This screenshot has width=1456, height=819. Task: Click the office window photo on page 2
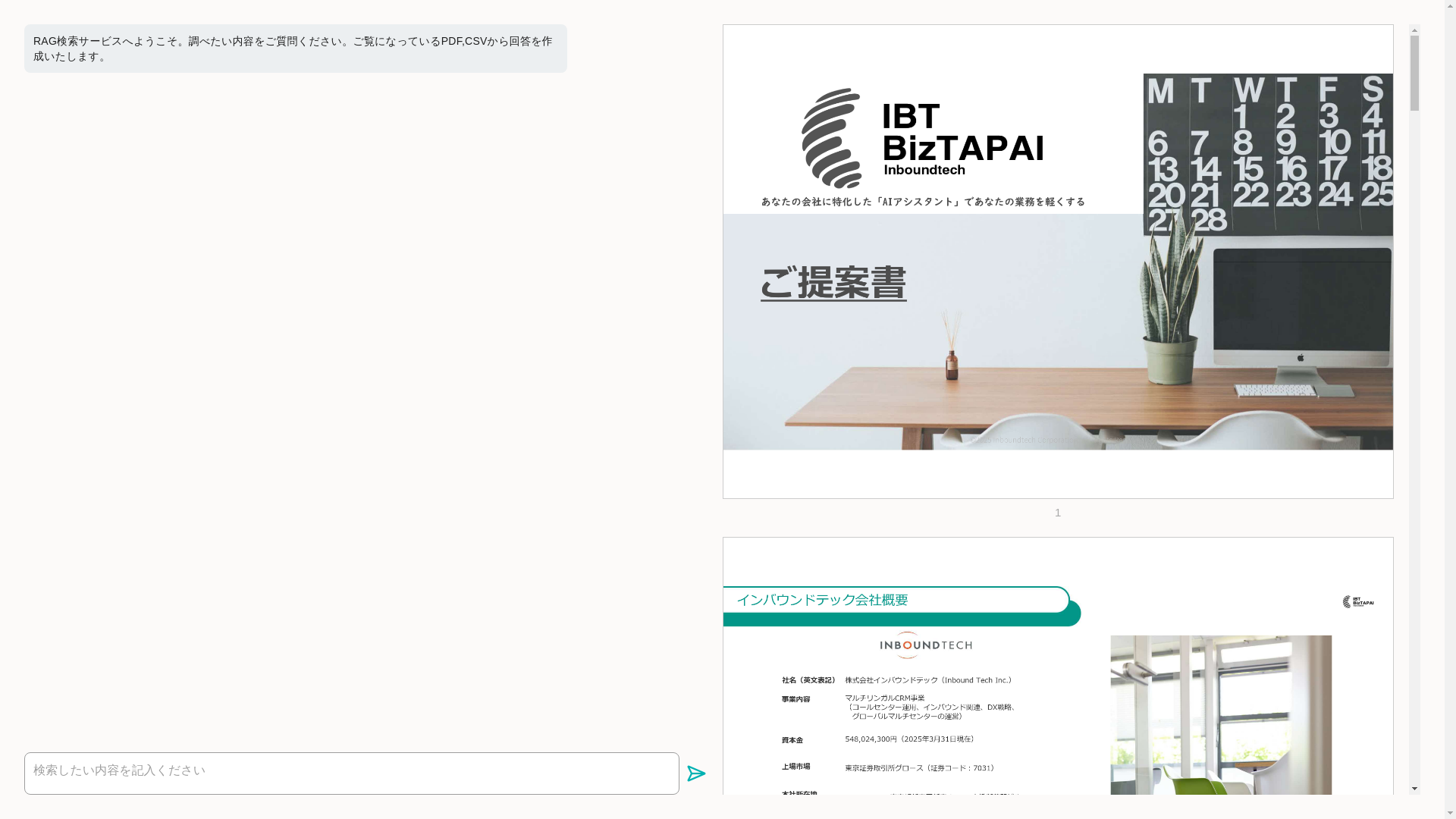(x=1221, y=714)
